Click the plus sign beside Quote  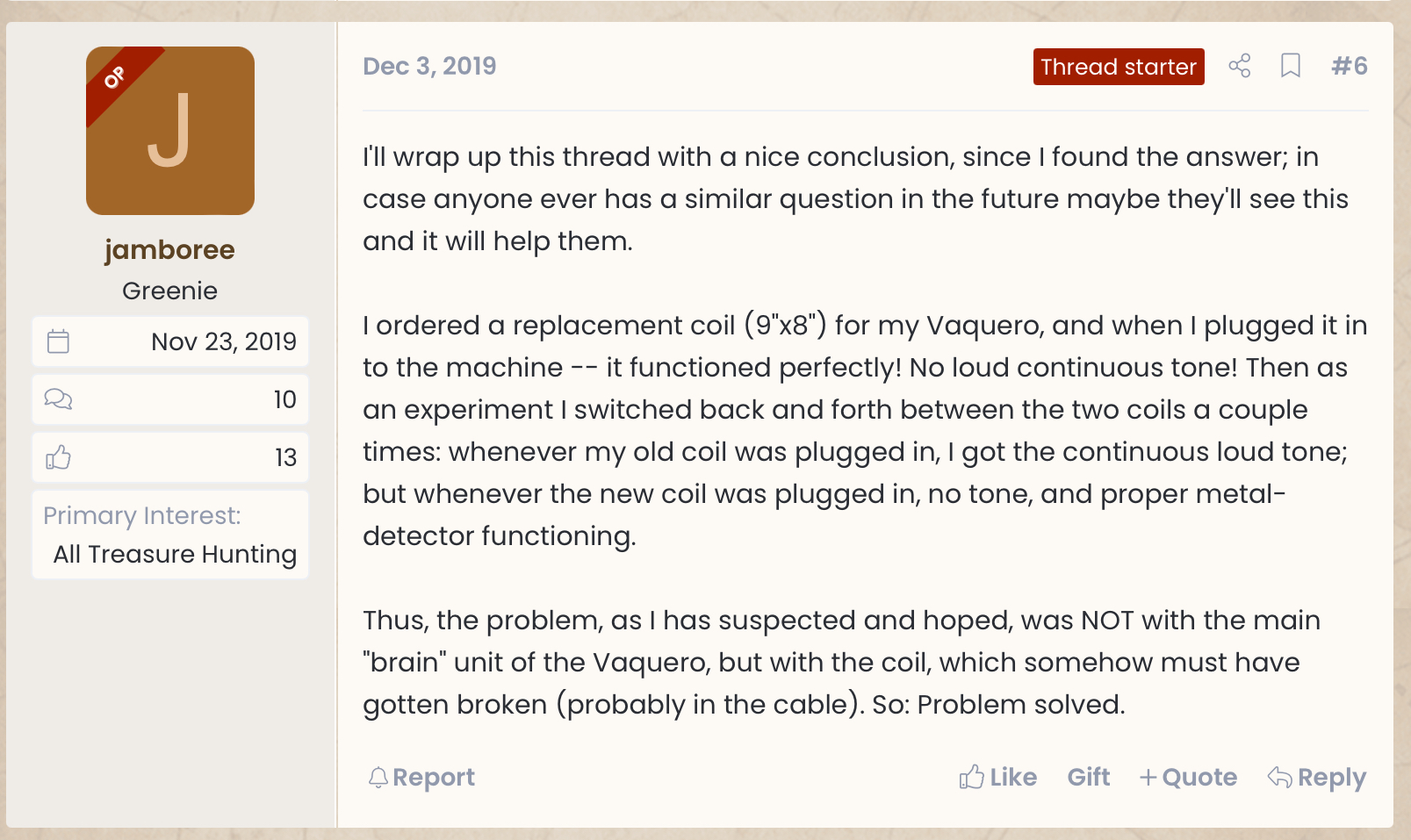1148,778
